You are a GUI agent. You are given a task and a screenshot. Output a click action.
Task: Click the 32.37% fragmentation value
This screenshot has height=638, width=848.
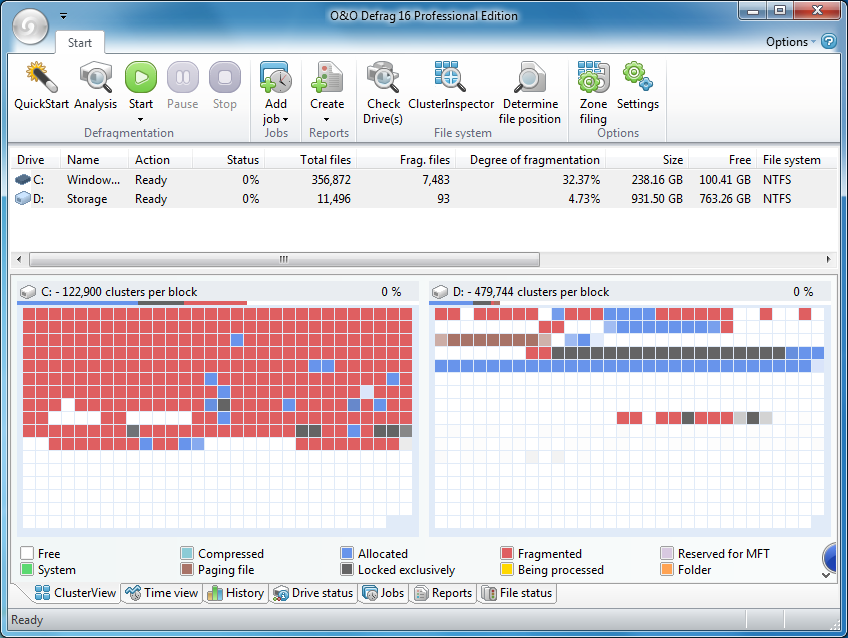click(x=581, y=180)
